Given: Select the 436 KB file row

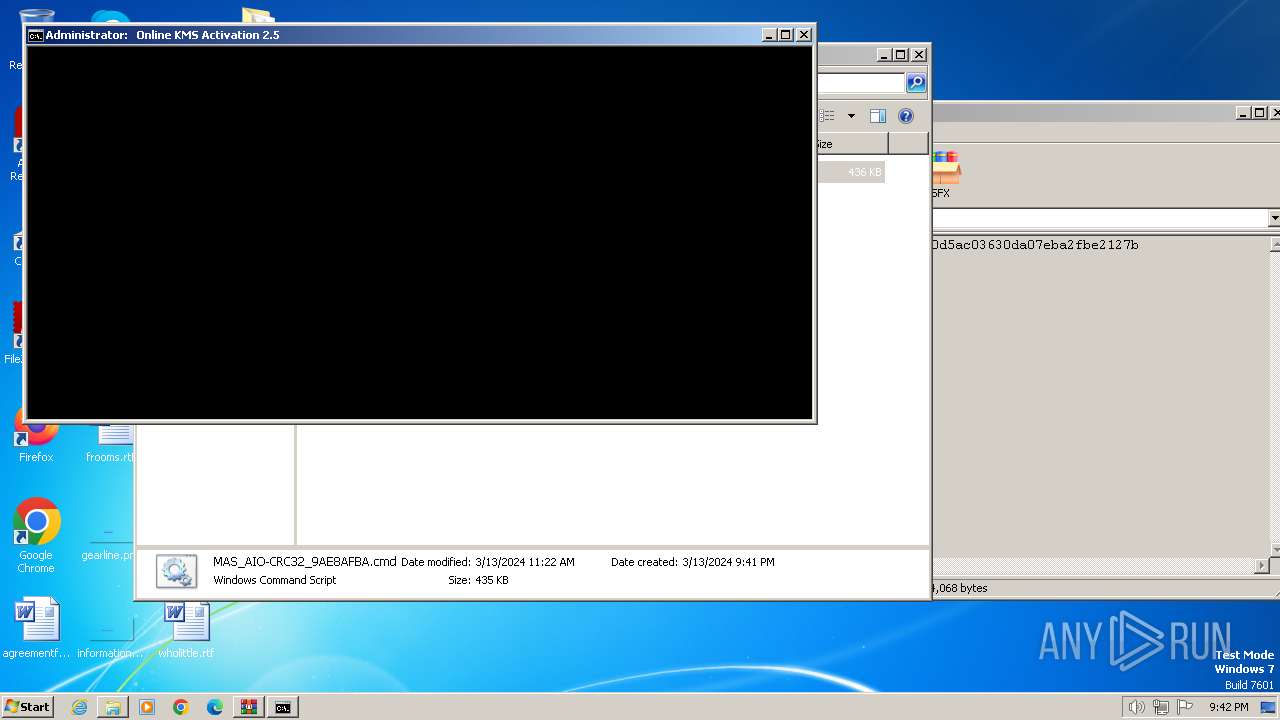Looking at the screenshot, I should (850, 172).
